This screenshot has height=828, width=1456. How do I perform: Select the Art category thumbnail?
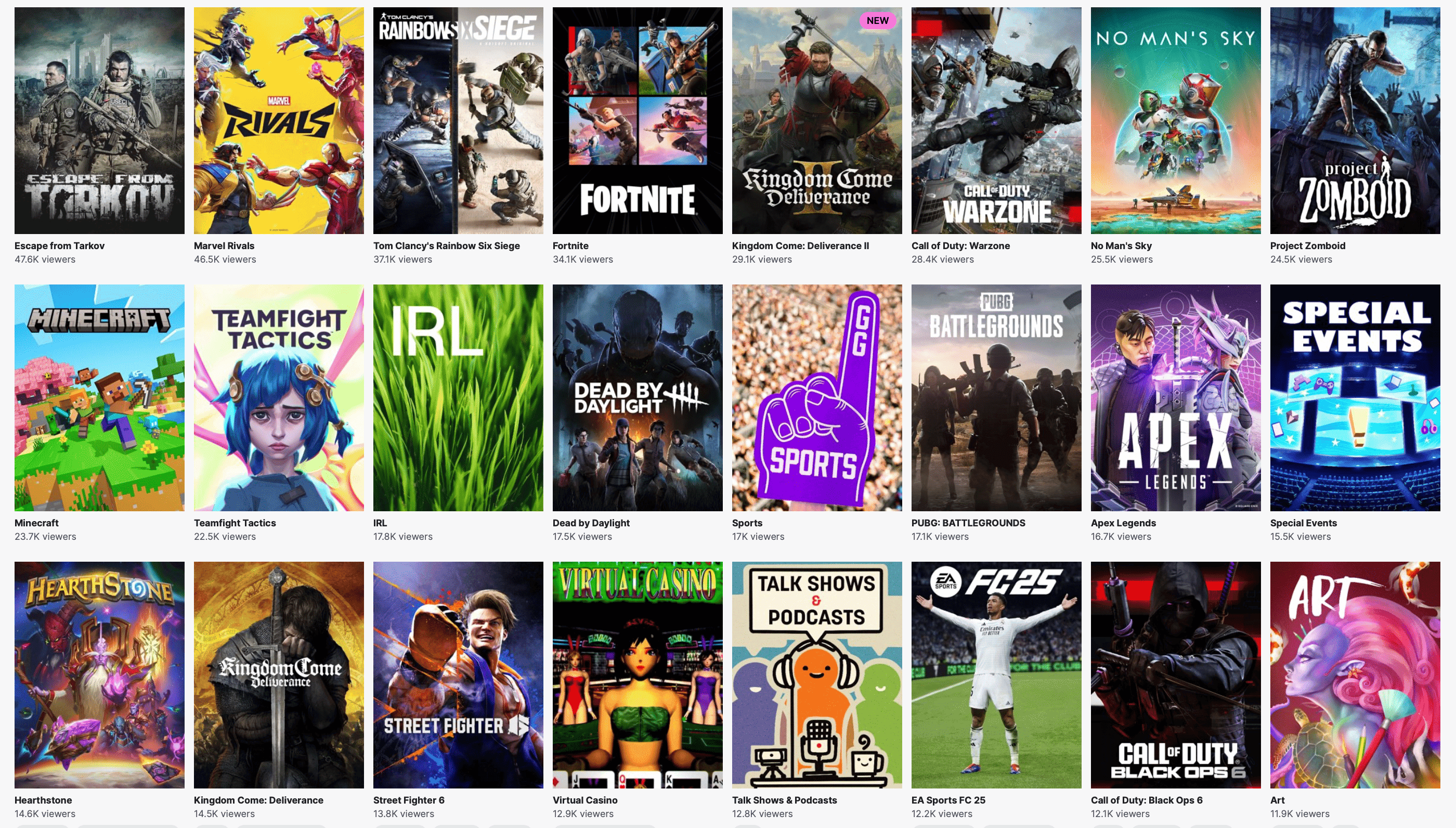[x=1355, y=675]
